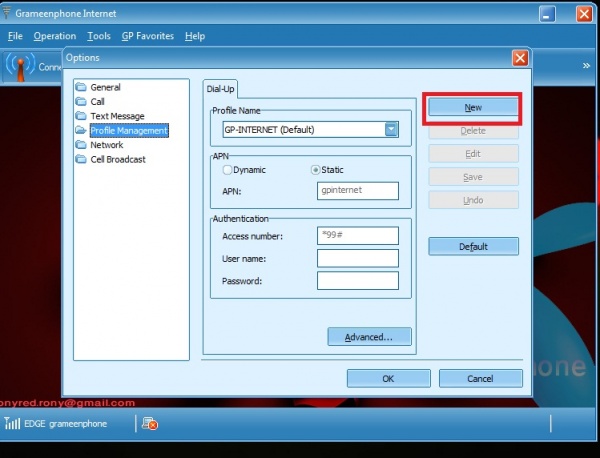The image size is (600, 458).
Task: Click the signal strength bars icon
Action: (12, 424)
